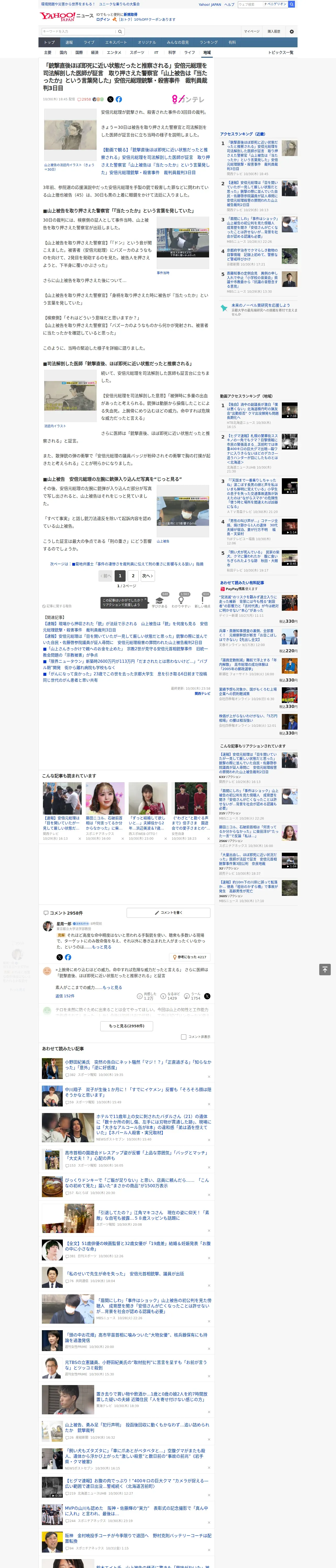Open commenter 星周一郎's avatar
The image size is (336, 1568).
click(48, 926)
